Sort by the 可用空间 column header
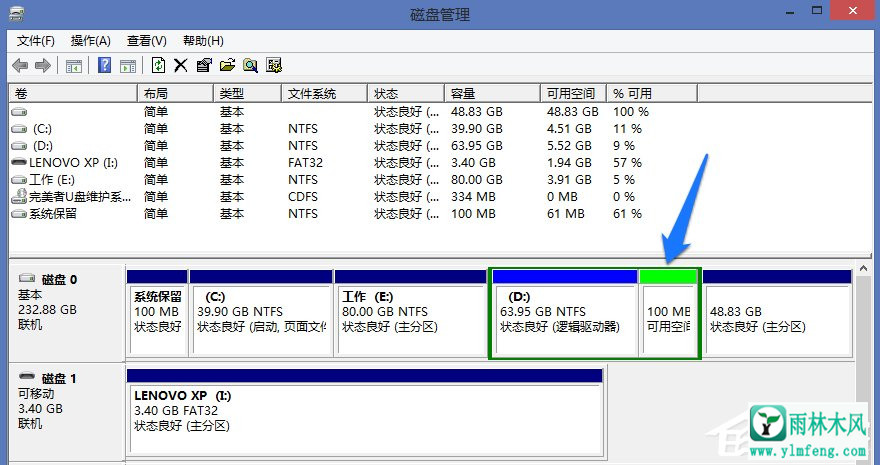880x465 pixels. pos(574,94)
